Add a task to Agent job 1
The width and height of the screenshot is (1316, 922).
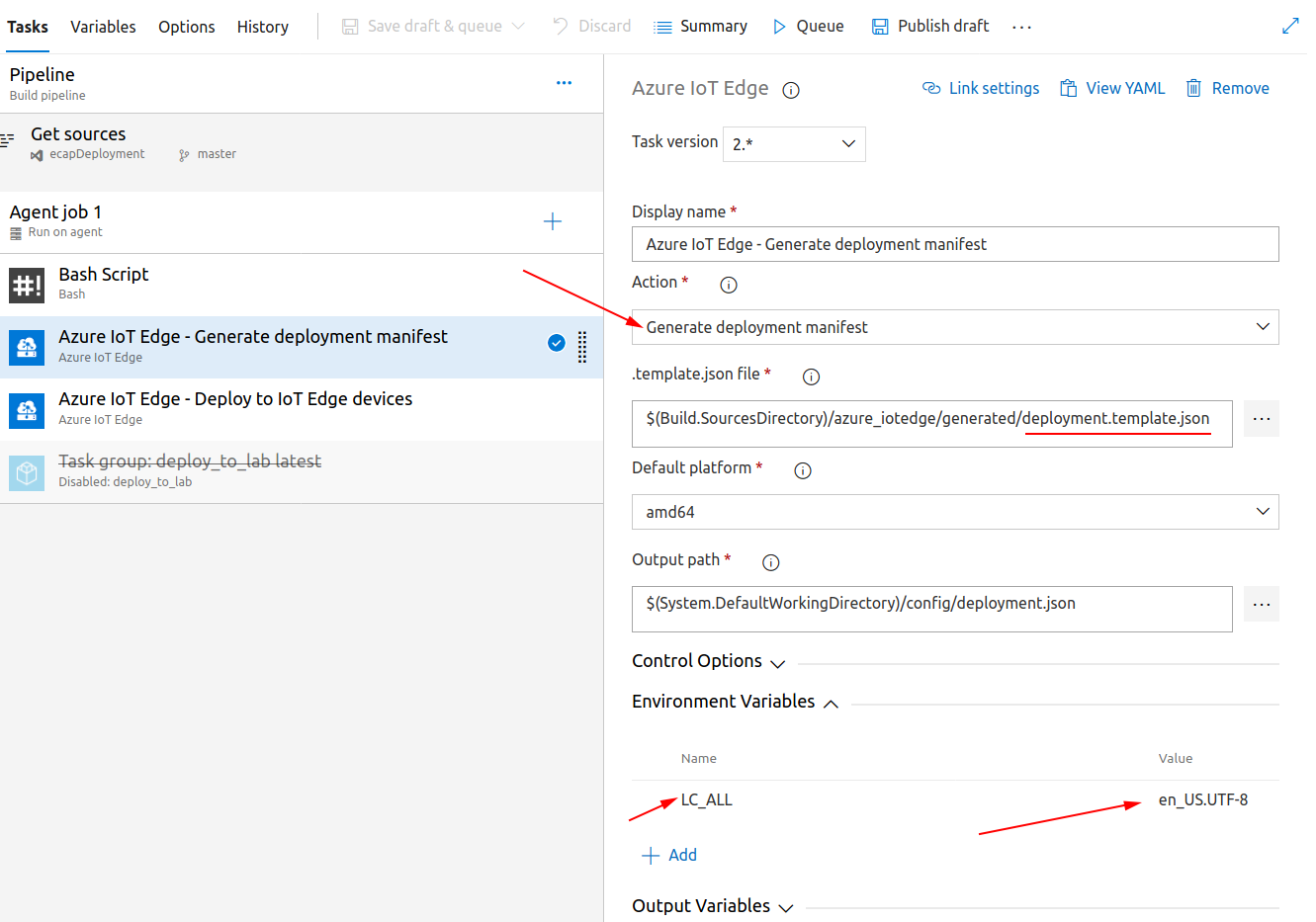[x=553, y=221]
